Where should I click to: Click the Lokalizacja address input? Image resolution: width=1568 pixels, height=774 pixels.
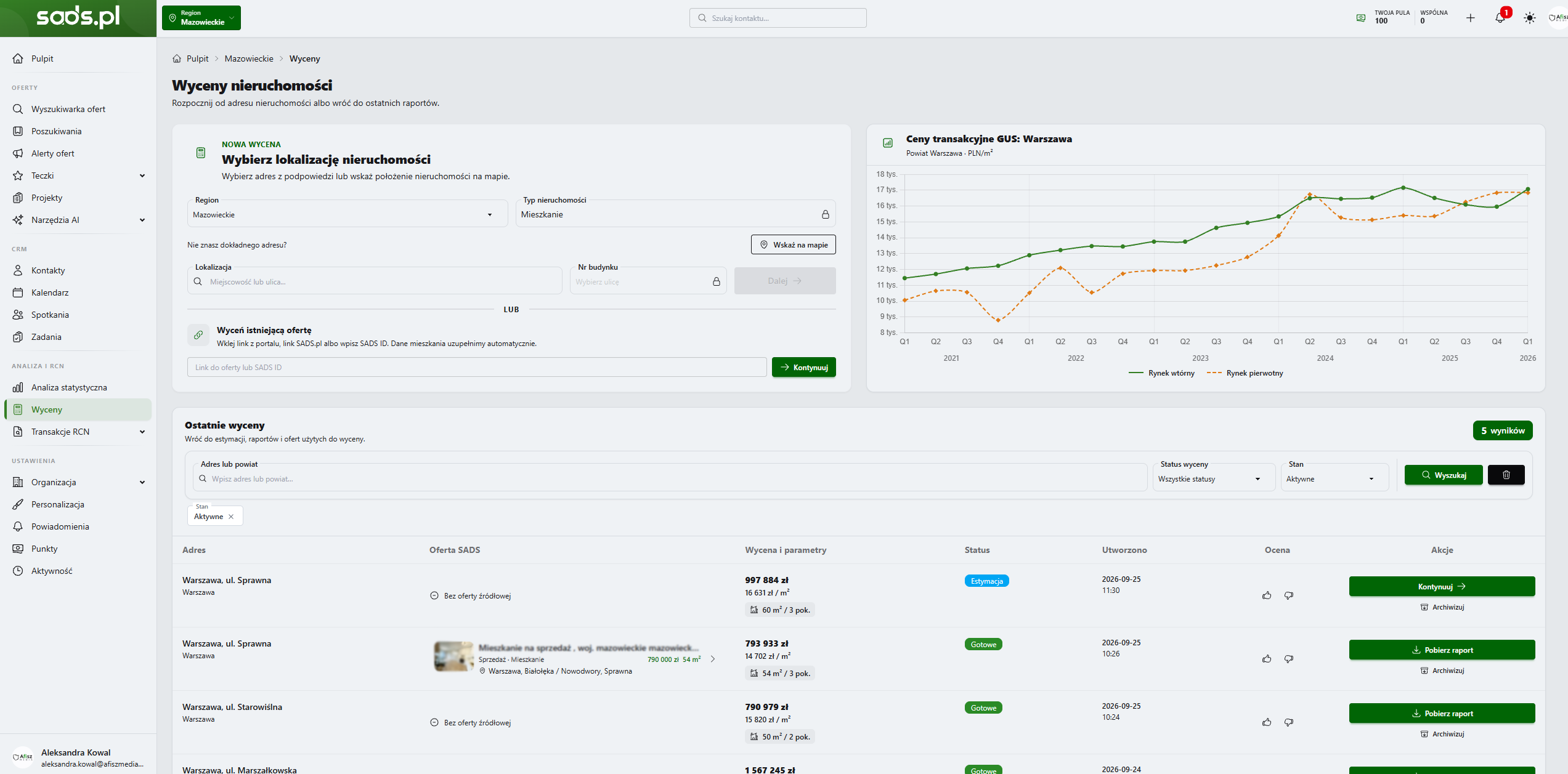click(375, 281)
